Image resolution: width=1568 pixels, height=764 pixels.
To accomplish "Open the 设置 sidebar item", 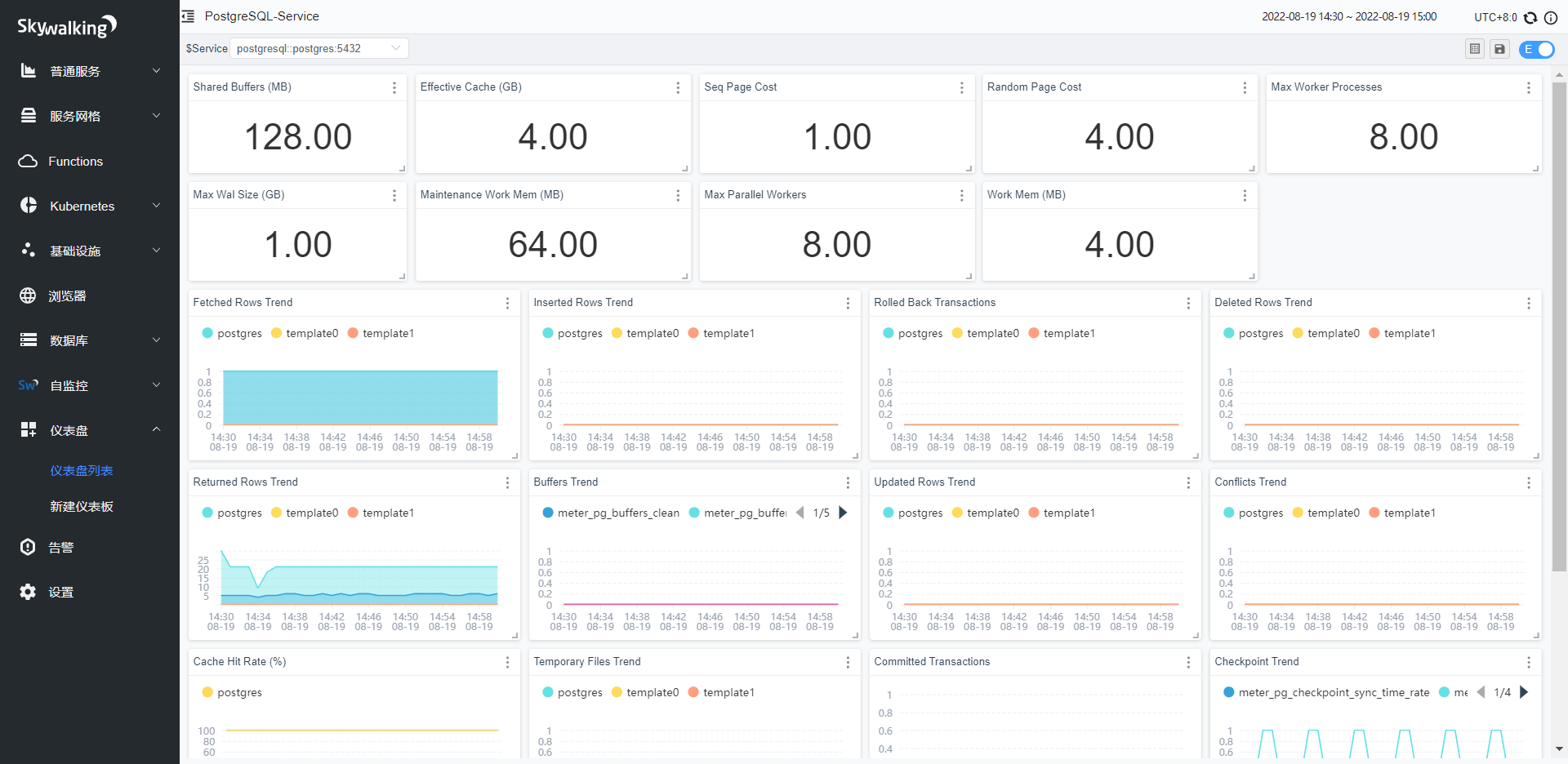I will coord(90,592).
